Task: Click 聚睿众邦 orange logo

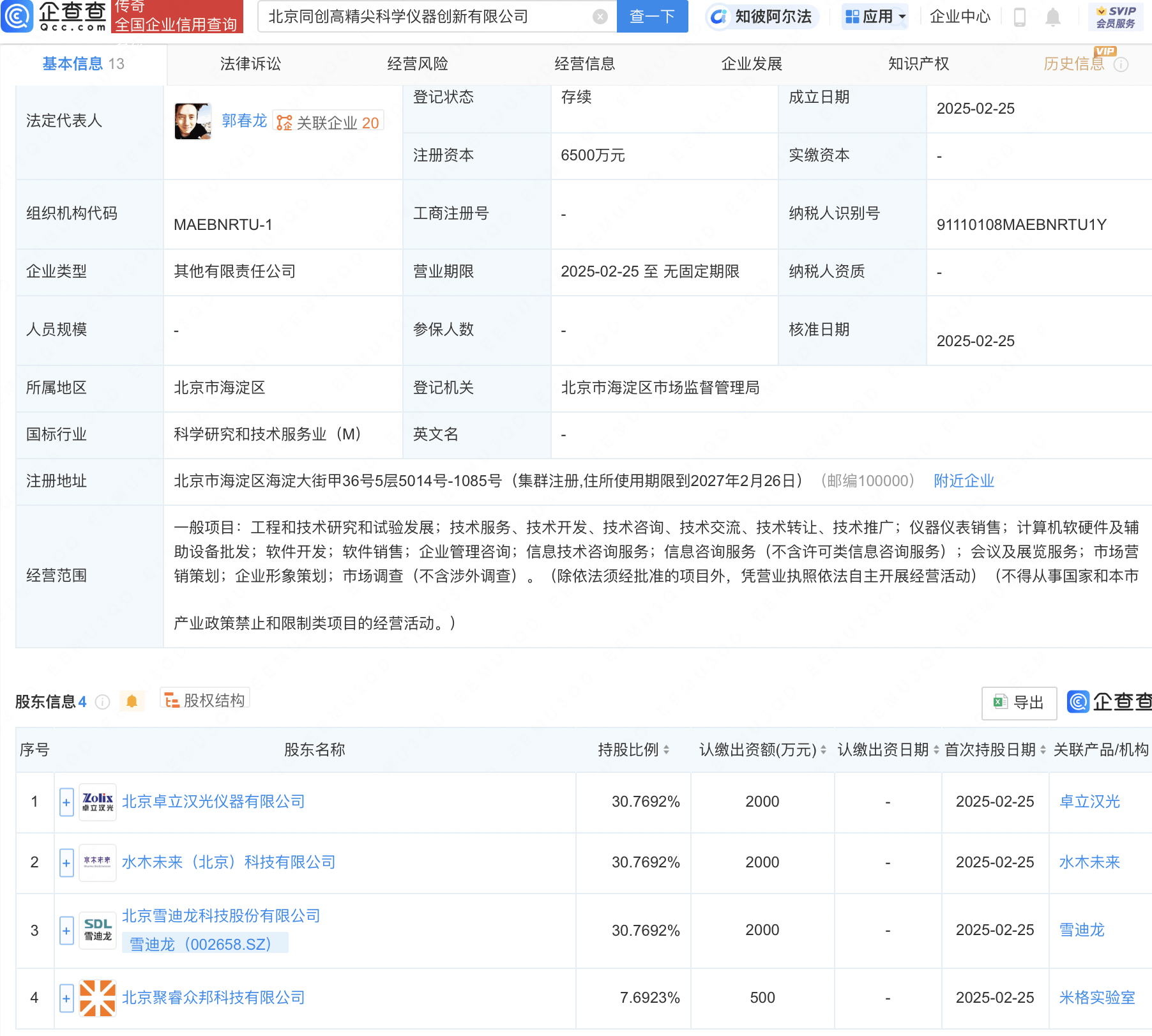Action: [98, 998]
